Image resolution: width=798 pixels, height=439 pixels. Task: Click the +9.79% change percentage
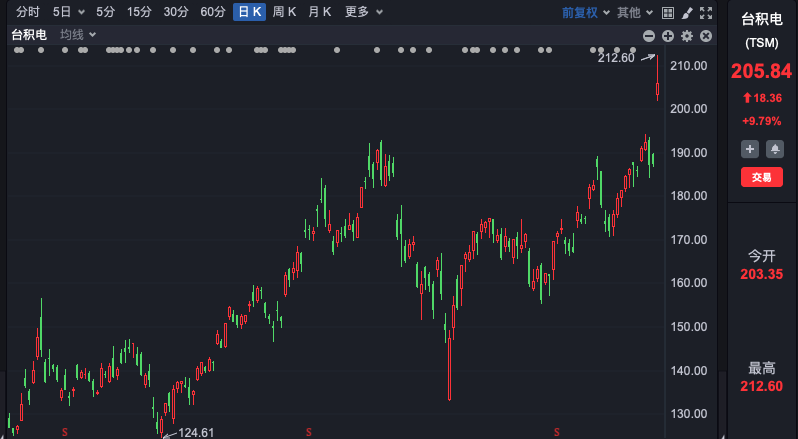coord(761,121)
